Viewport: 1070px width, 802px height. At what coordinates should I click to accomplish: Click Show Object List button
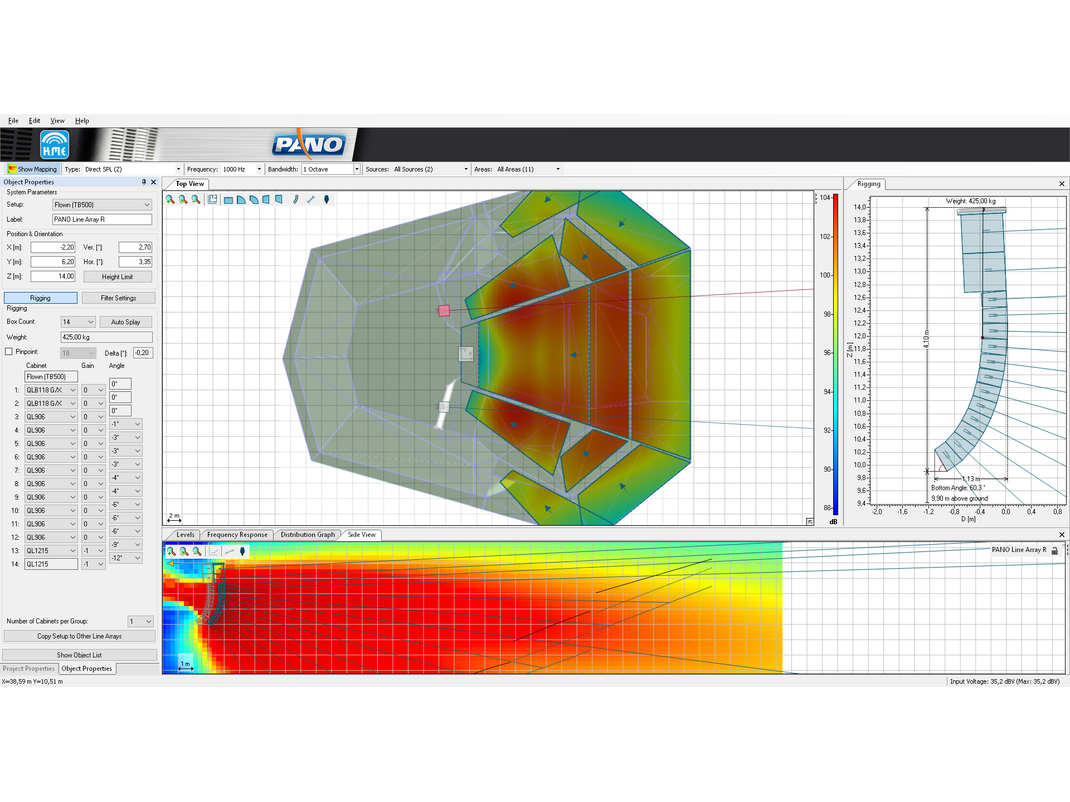point(80,655)
